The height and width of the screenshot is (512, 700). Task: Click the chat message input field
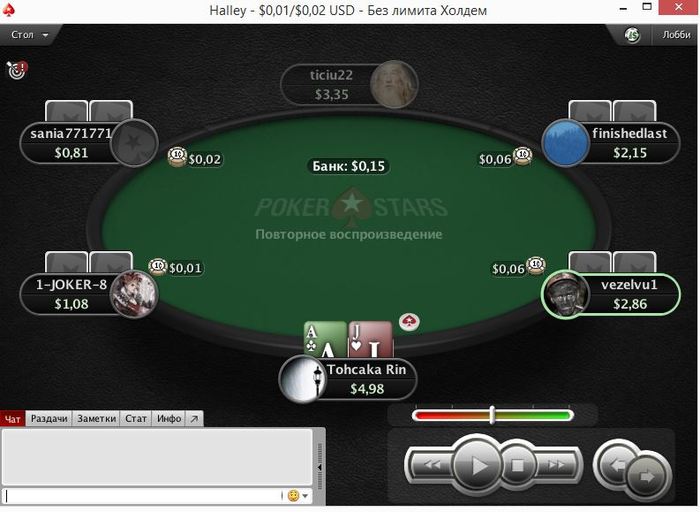point(143,496)
